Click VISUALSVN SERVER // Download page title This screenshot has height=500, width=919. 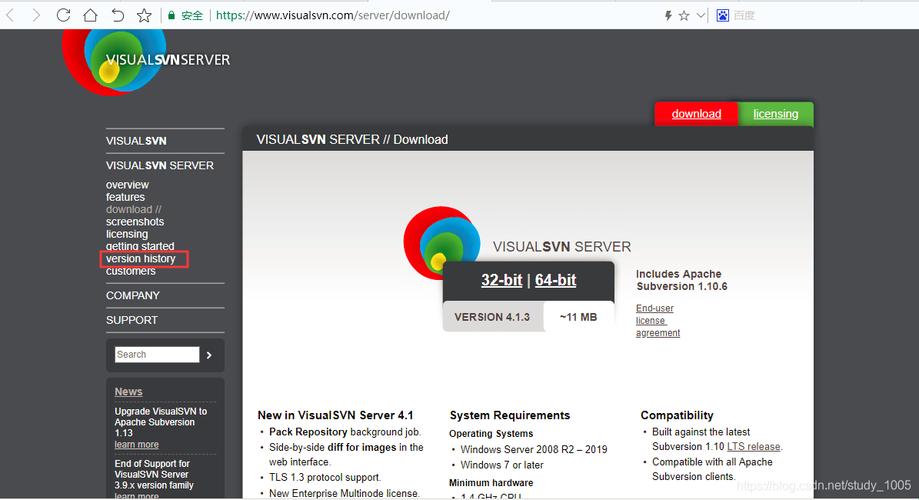(x=352, y=140)
